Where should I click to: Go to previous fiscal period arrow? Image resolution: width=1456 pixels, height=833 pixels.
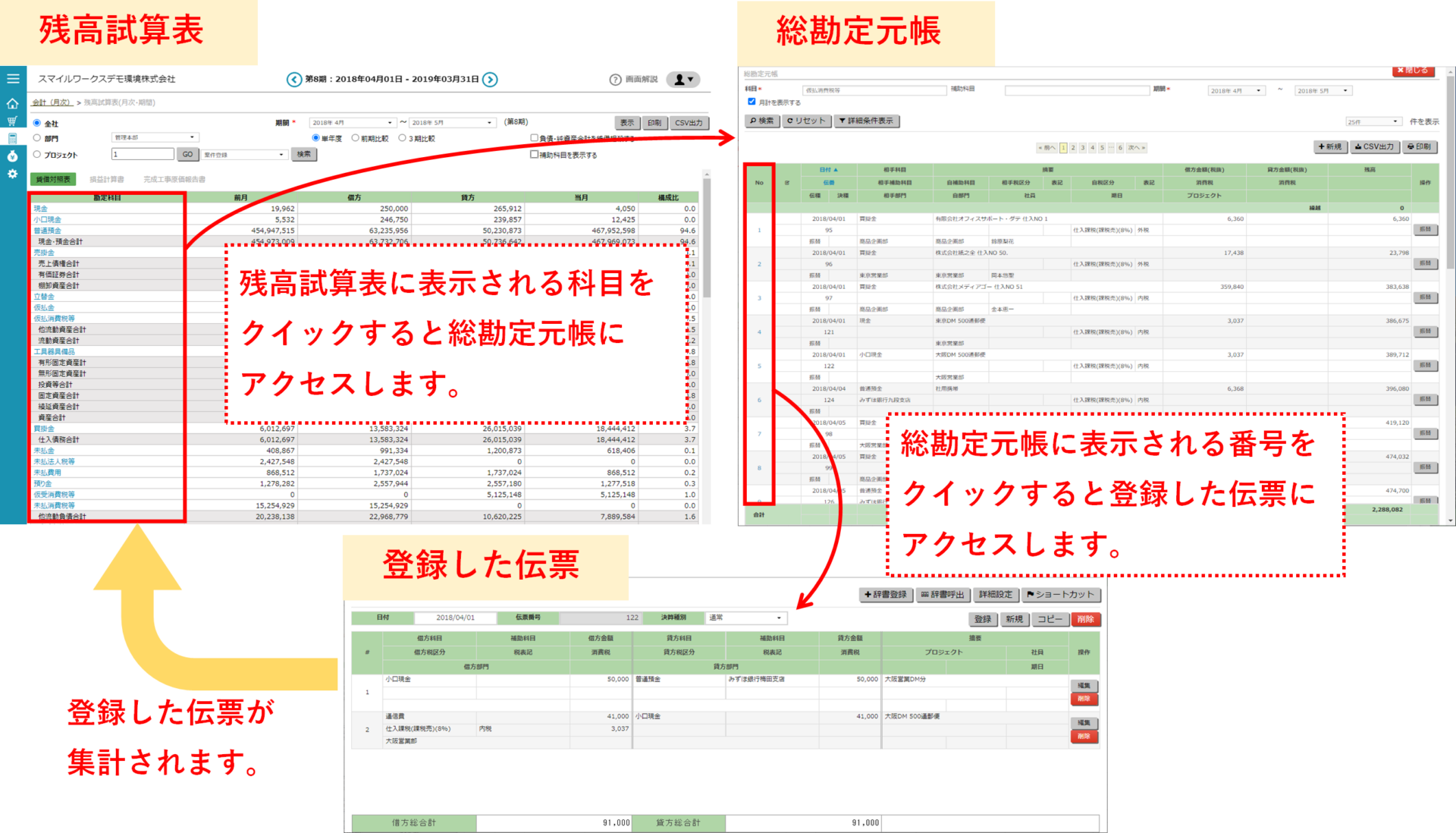[294, 79]
